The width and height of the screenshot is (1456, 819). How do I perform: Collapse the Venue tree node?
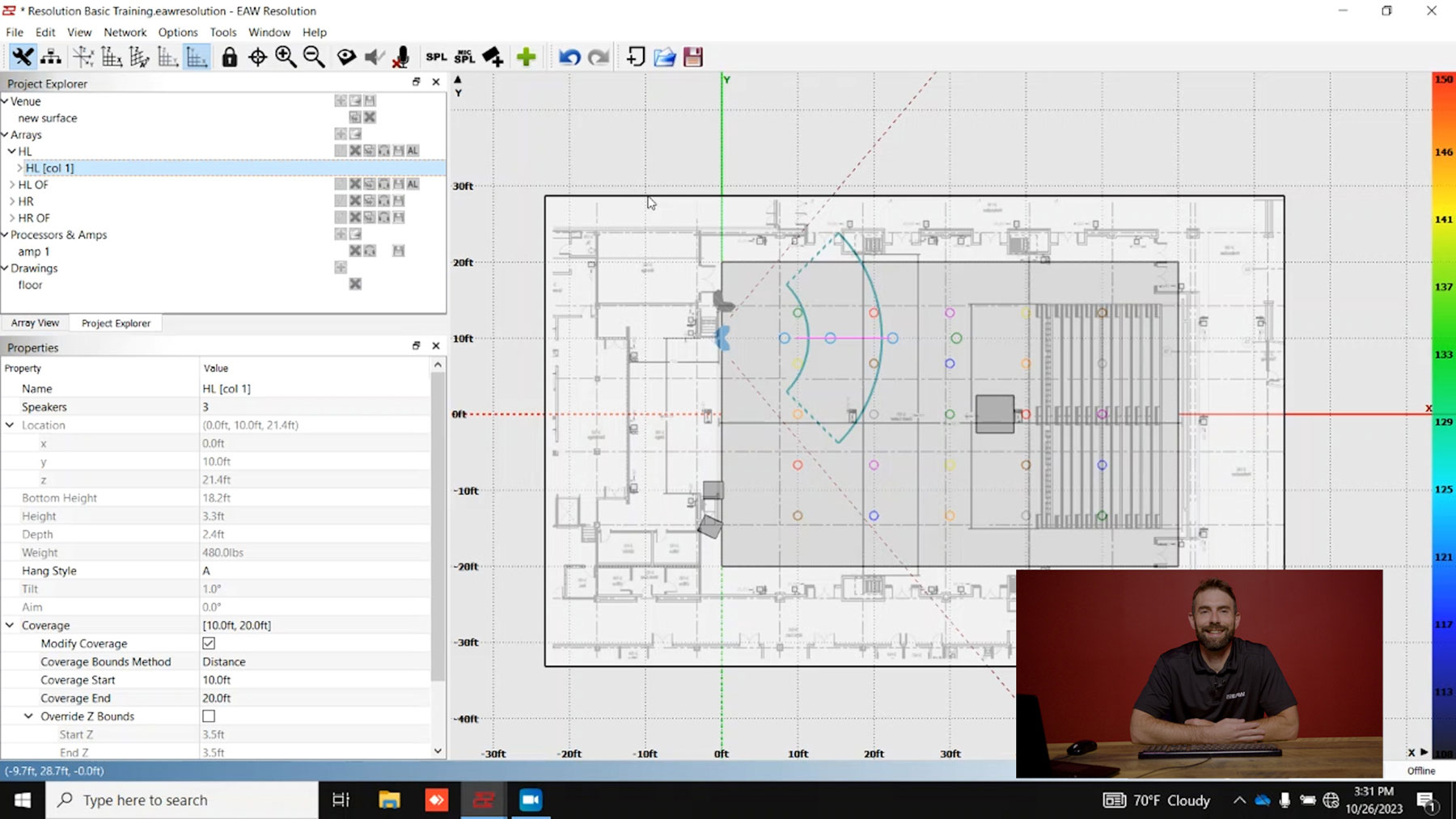coord(5,101)
